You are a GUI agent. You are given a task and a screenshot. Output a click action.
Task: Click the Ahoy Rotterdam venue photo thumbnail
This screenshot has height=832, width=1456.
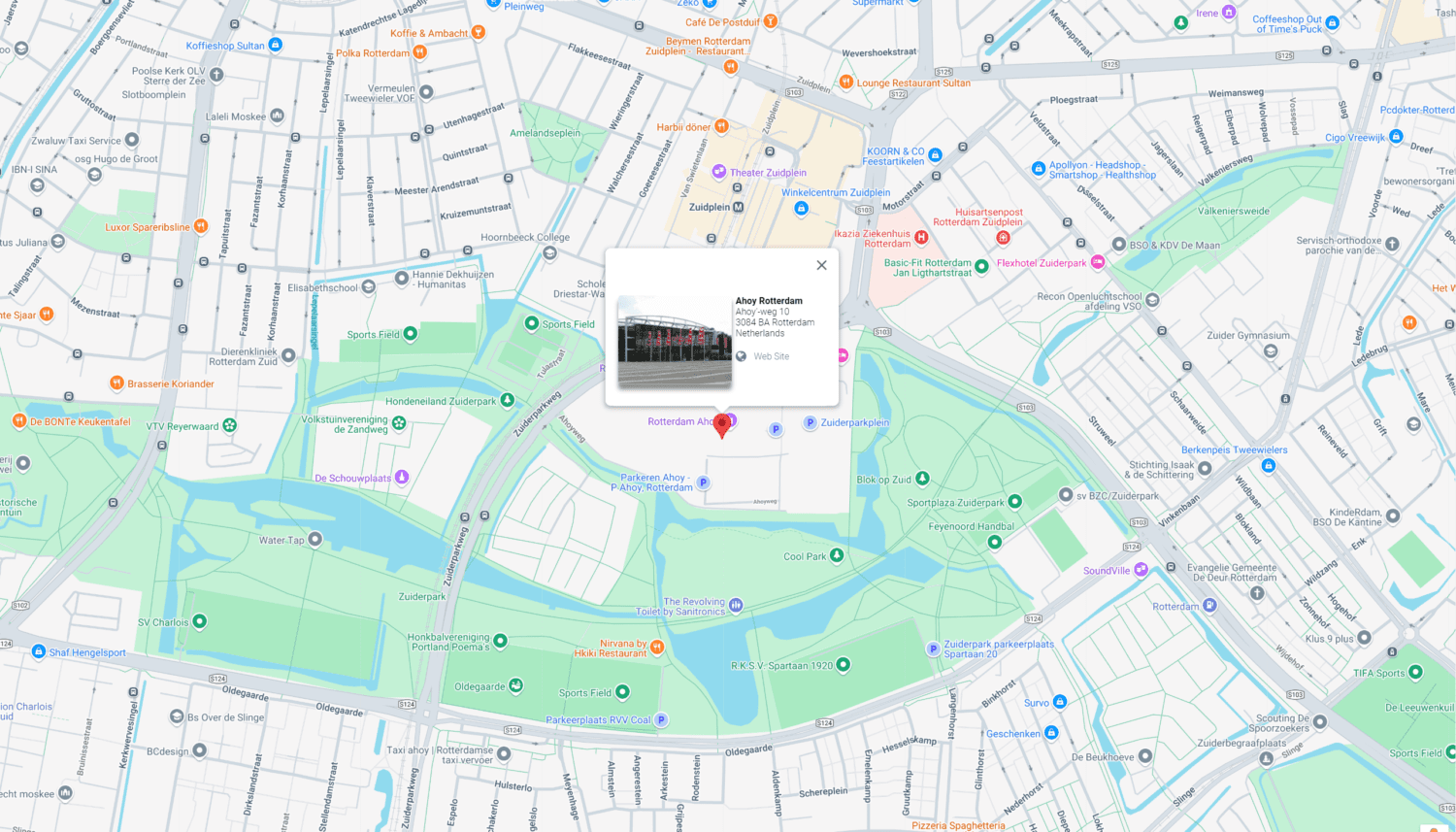(675, 342)
